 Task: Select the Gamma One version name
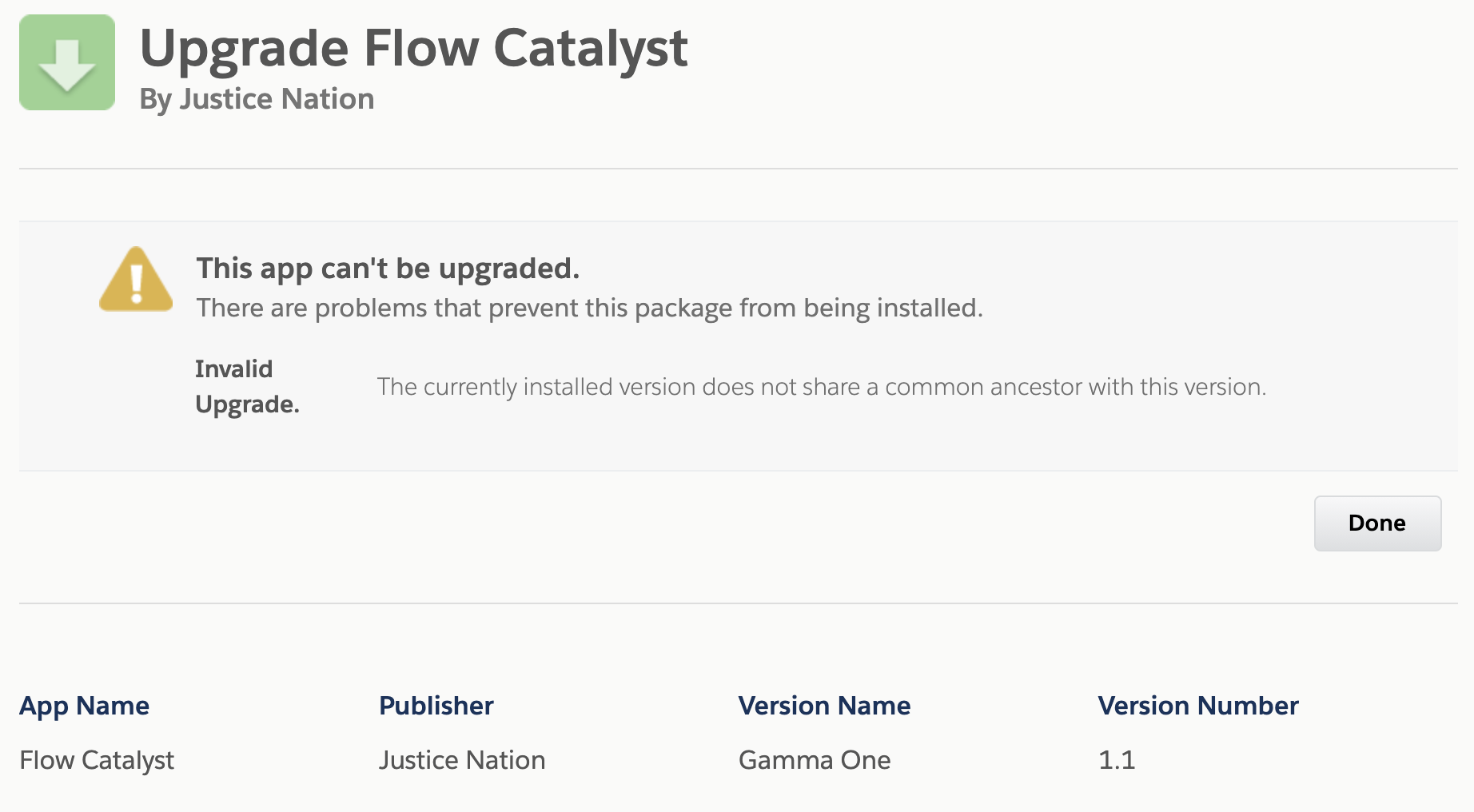coord(815,760)
